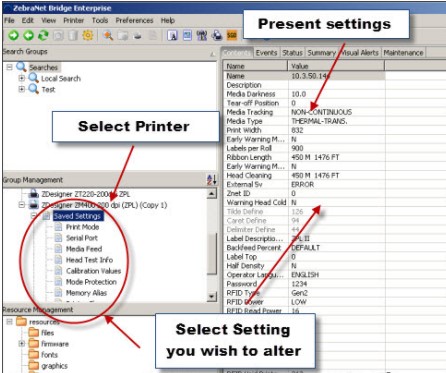The image size is (446, 373).
Task: Click the NON-CONTINUOUS Media Tracking value
Action: 322,112
